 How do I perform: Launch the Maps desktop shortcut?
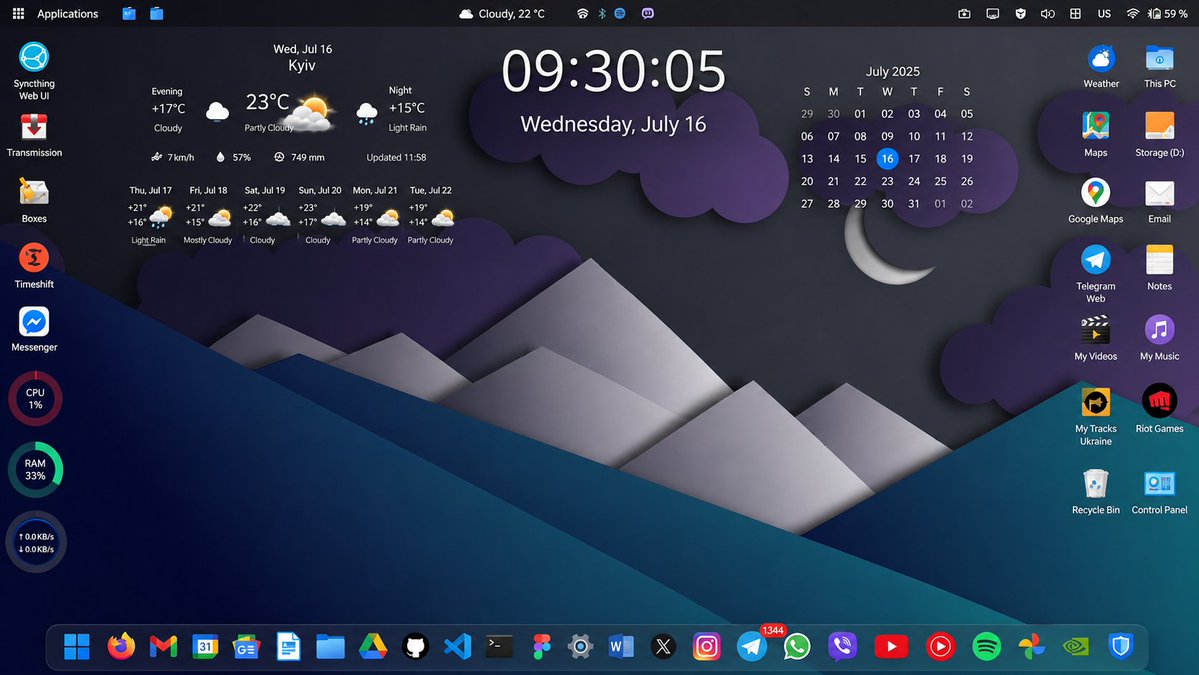pyautogui.click(x=1095, y=134)
